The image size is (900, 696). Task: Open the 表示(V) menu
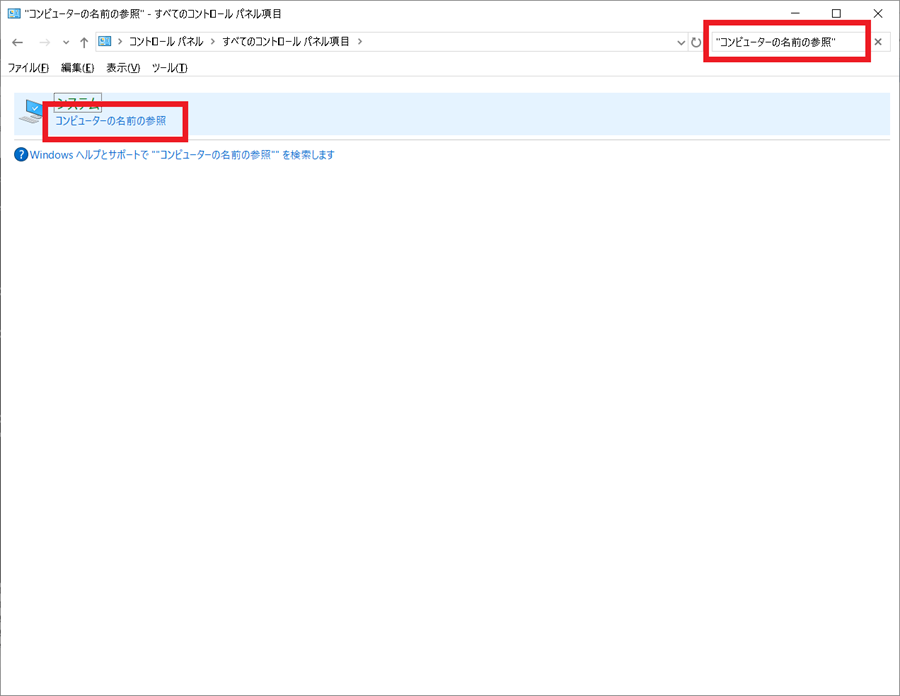123,68
